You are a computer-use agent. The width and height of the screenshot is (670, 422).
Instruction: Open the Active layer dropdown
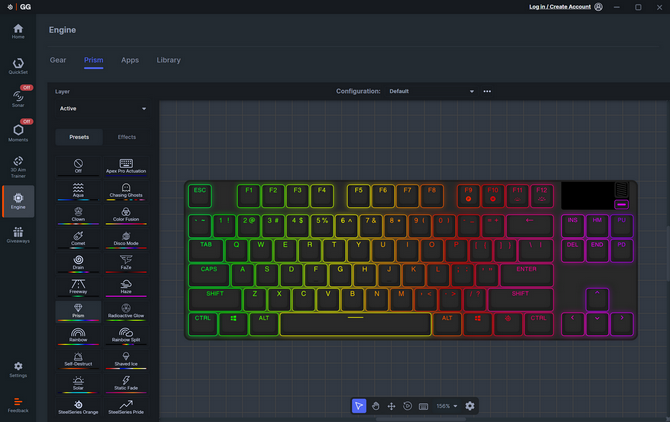click(x=103, y=108)
